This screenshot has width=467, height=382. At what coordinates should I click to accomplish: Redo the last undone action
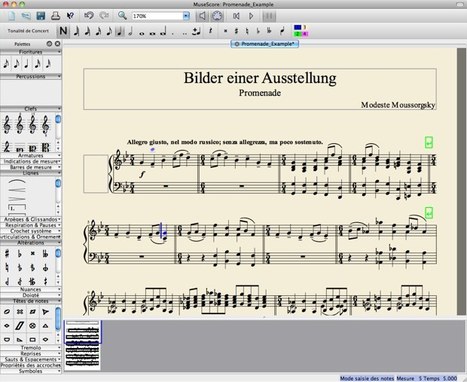point(104,16)
